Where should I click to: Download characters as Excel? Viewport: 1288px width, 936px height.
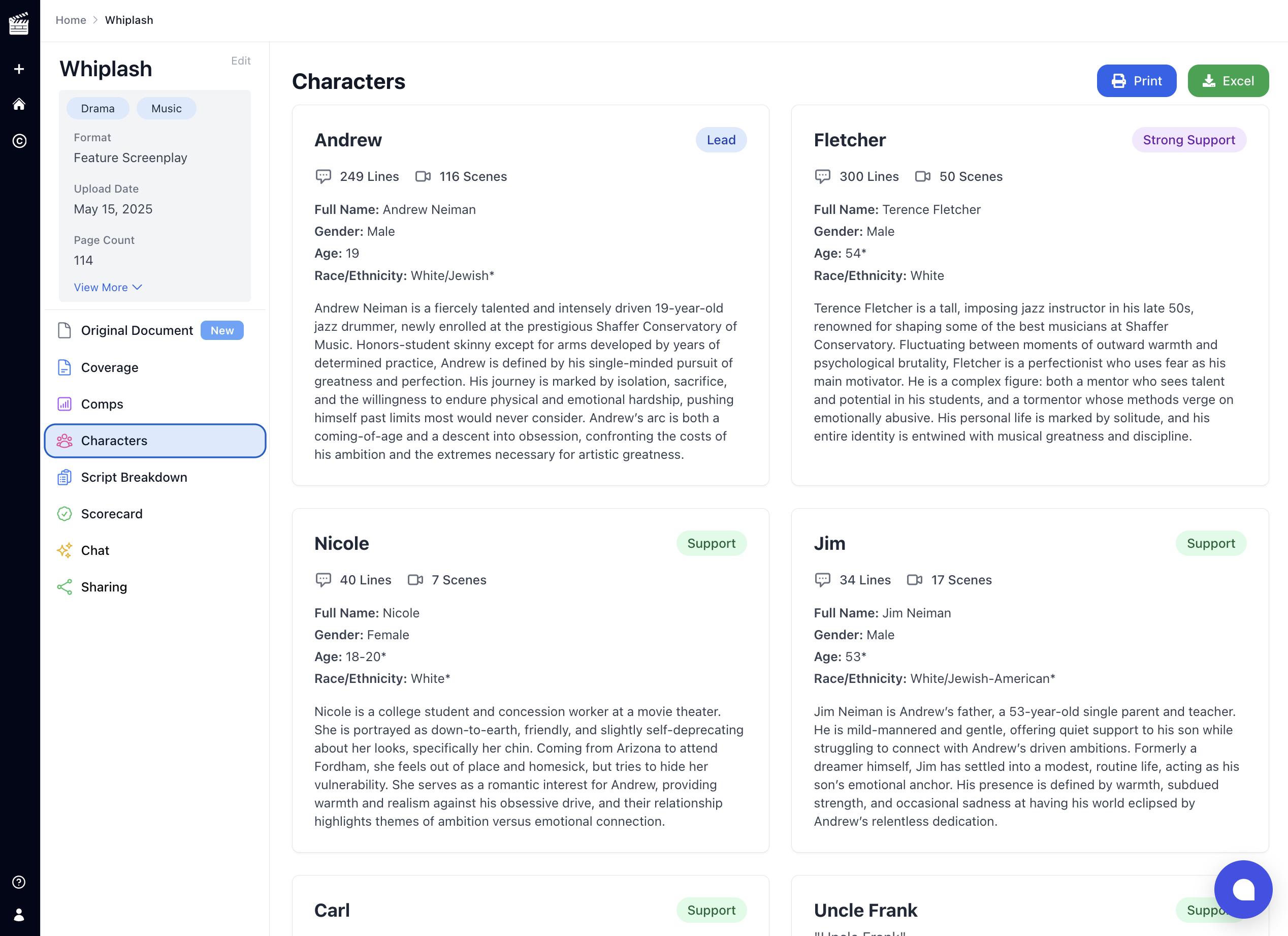pyautogui.click(x=1228, y=81)
